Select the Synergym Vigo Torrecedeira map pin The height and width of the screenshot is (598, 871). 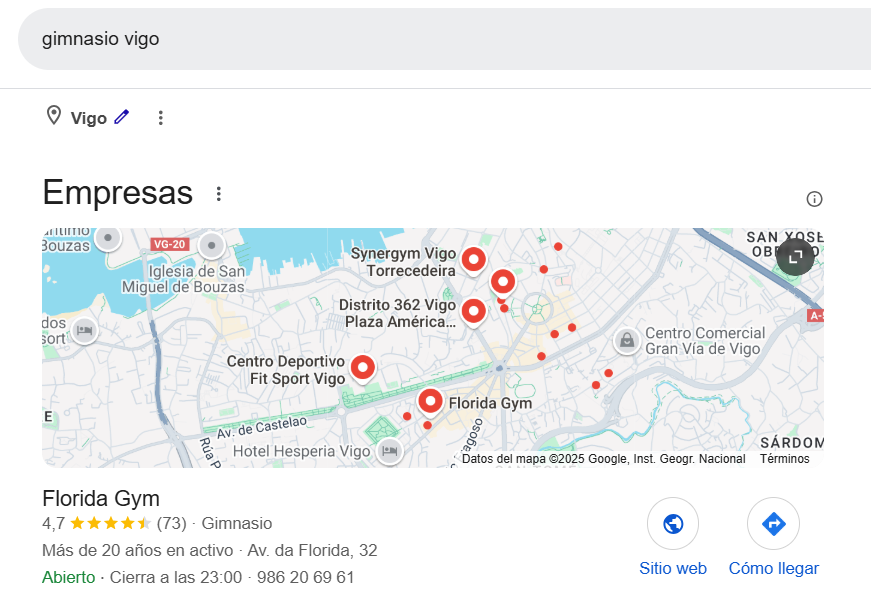point(473,260)
